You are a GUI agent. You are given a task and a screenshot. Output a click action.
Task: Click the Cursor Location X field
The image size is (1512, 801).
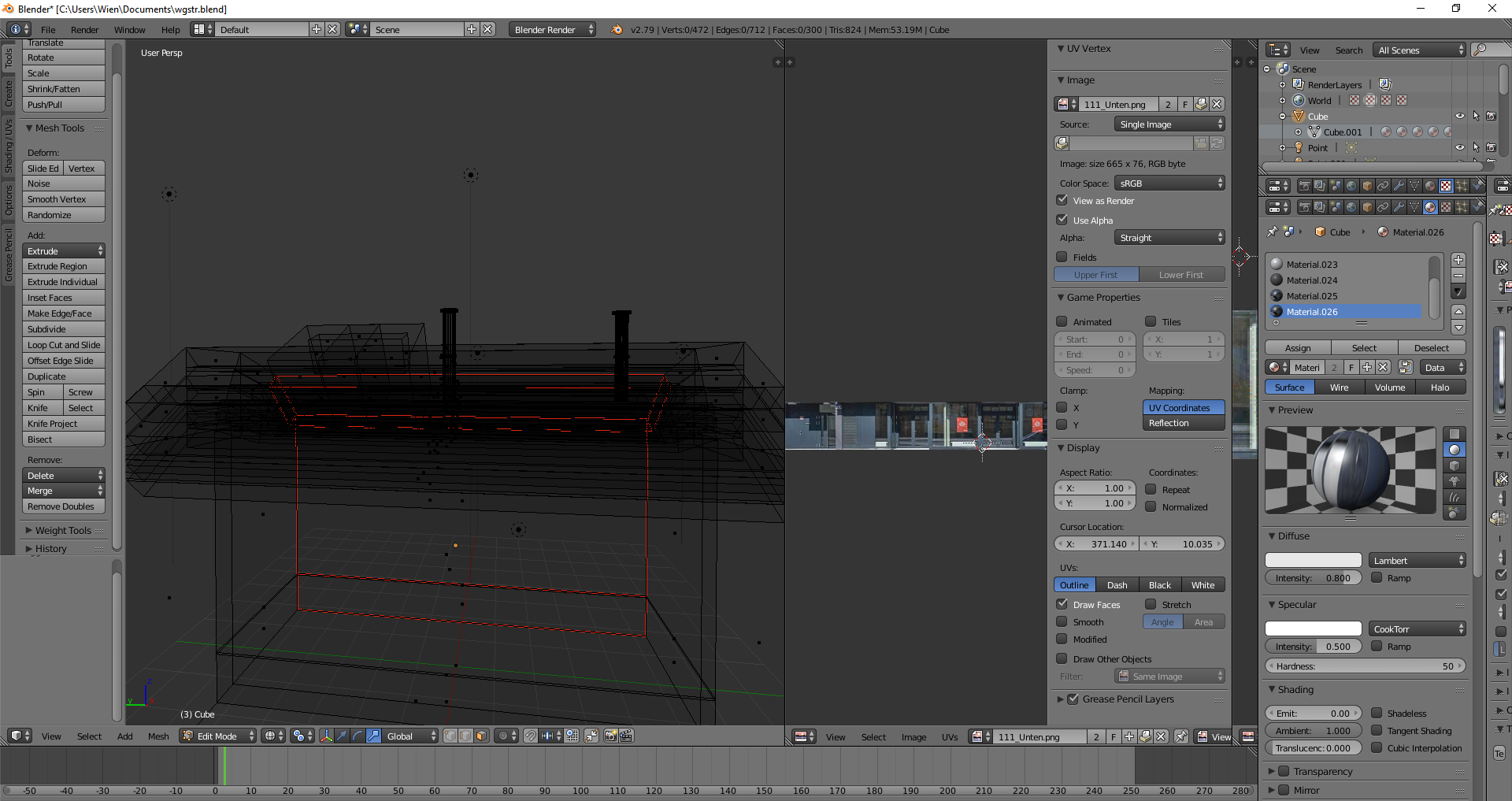[1095, 543]
